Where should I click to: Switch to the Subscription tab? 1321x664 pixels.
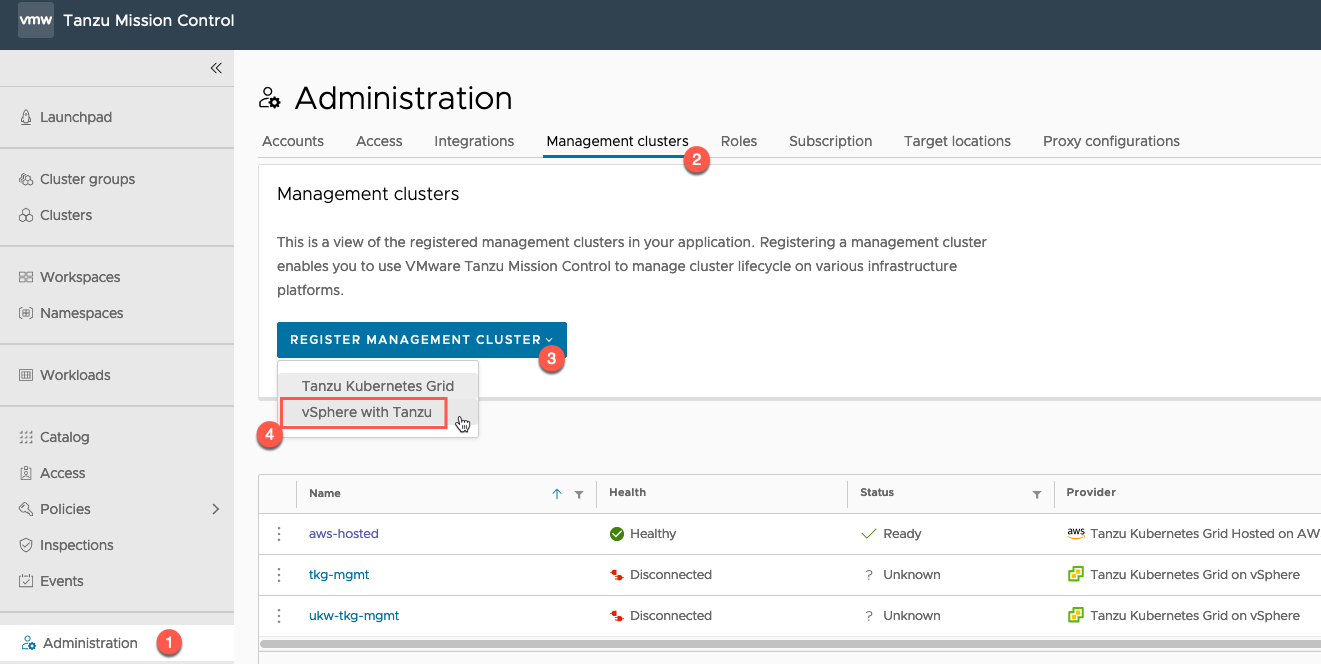coord(830,141)
